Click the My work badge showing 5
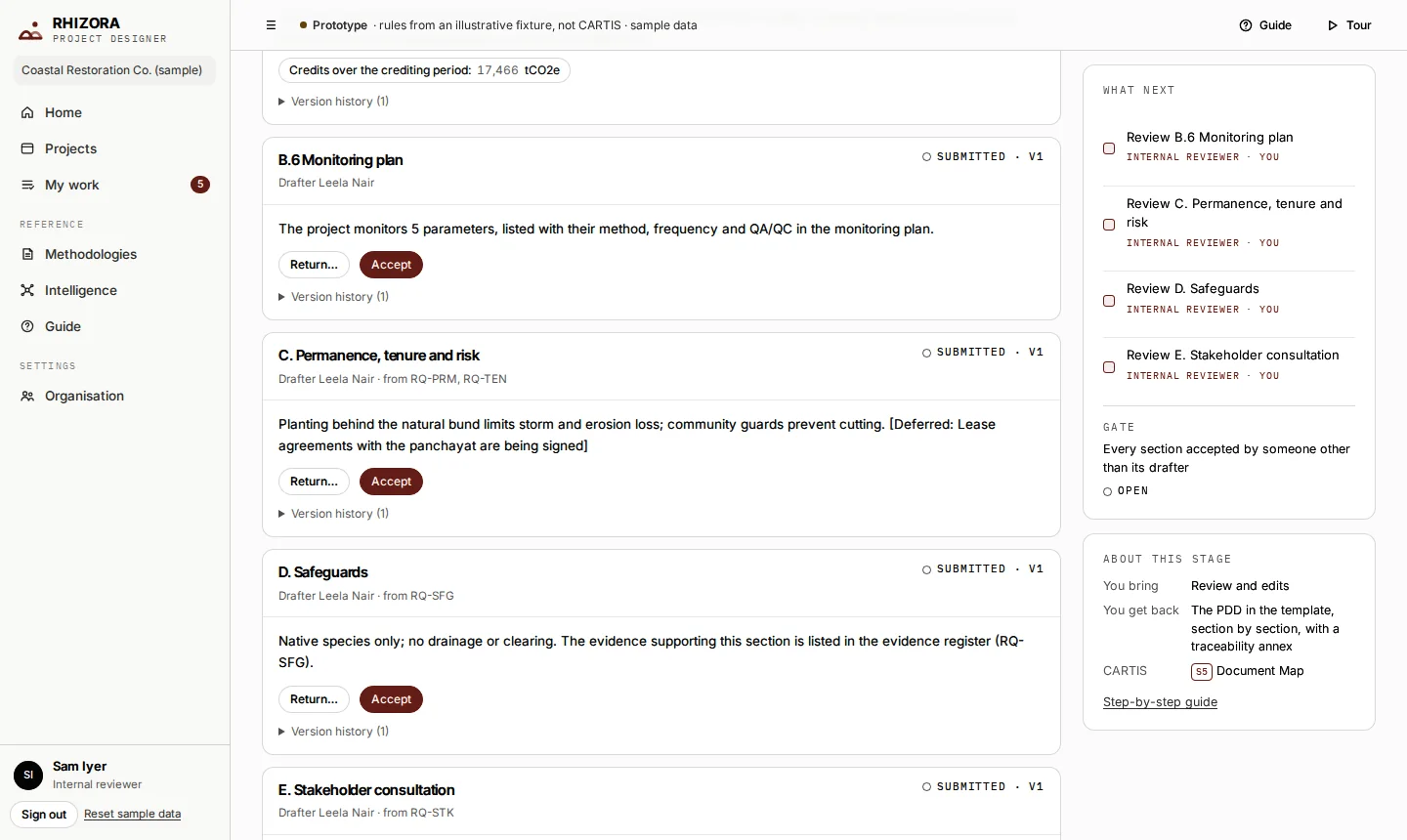The width and height of the screenshot is (1407, 840). pos(200,185)
